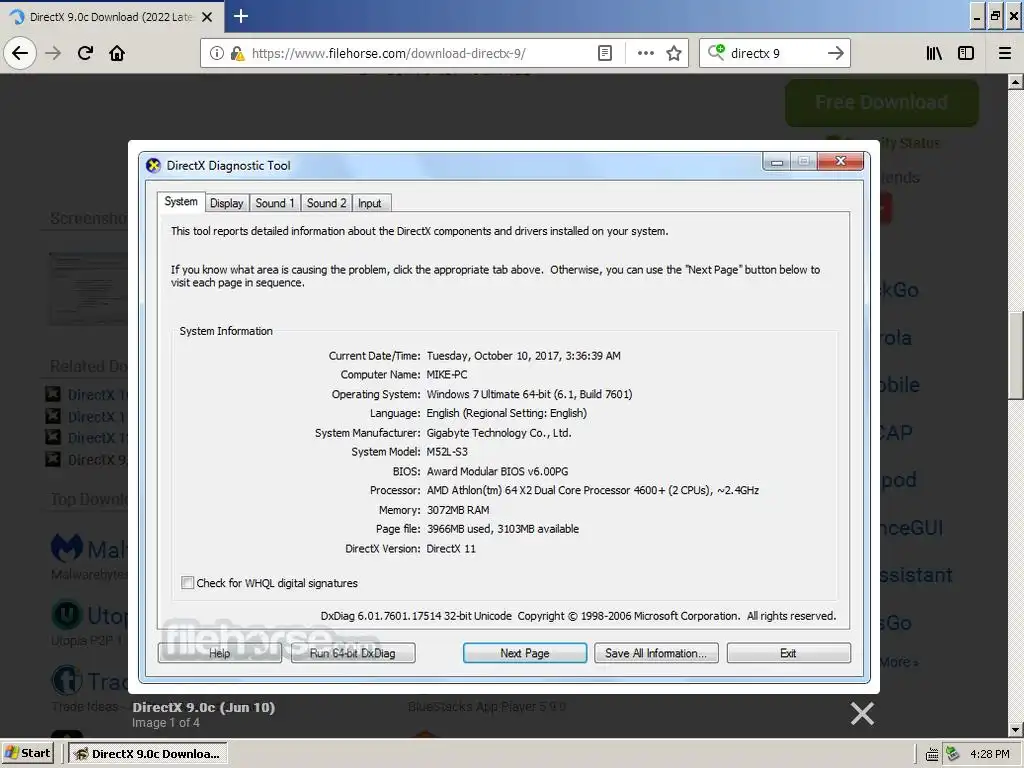Click the dimmed Free Download button
The height and width of the screenshot is (768, 1024).
click(882, 103)
